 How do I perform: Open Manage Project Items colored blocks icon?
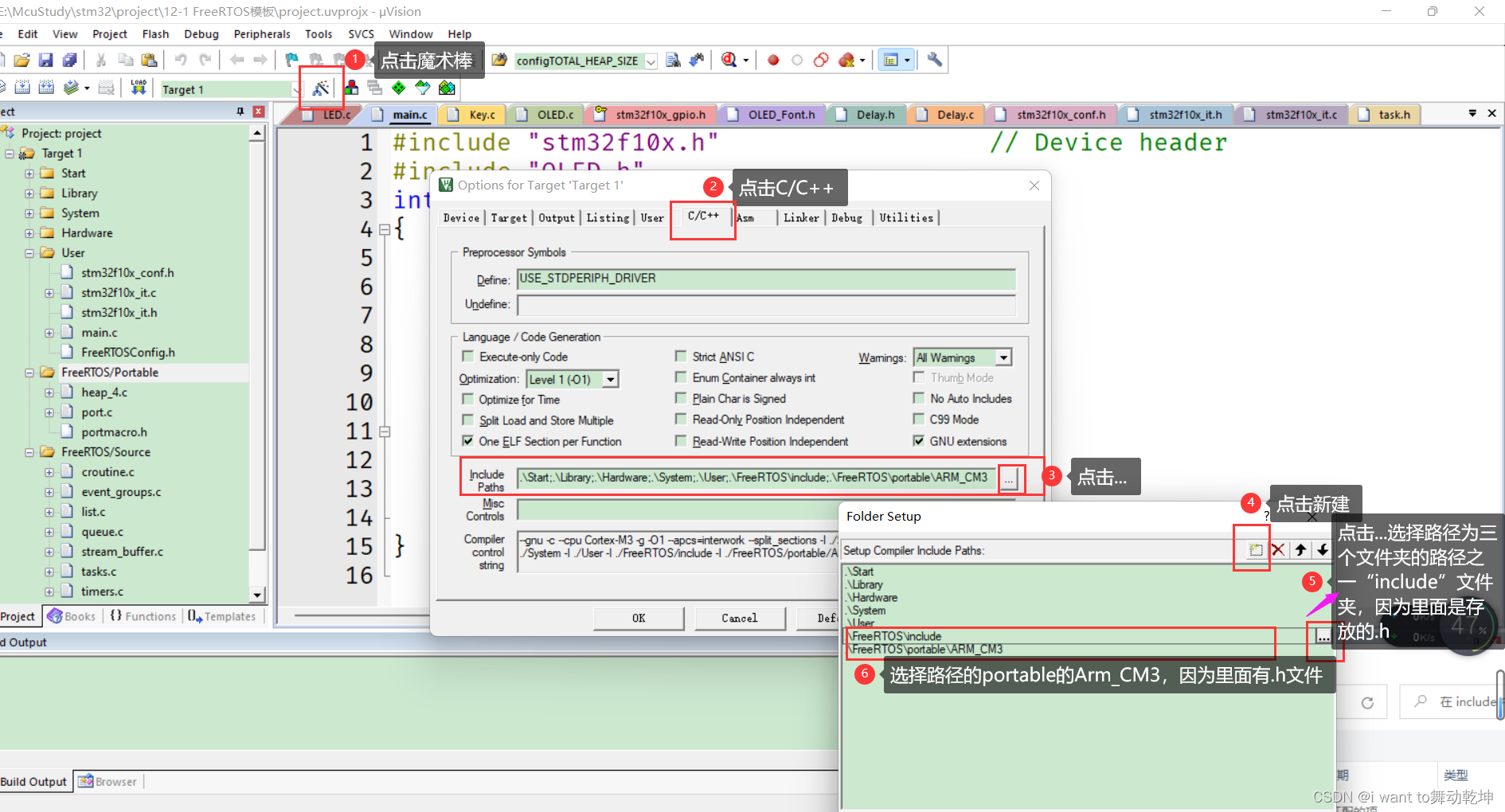point(351,88)
